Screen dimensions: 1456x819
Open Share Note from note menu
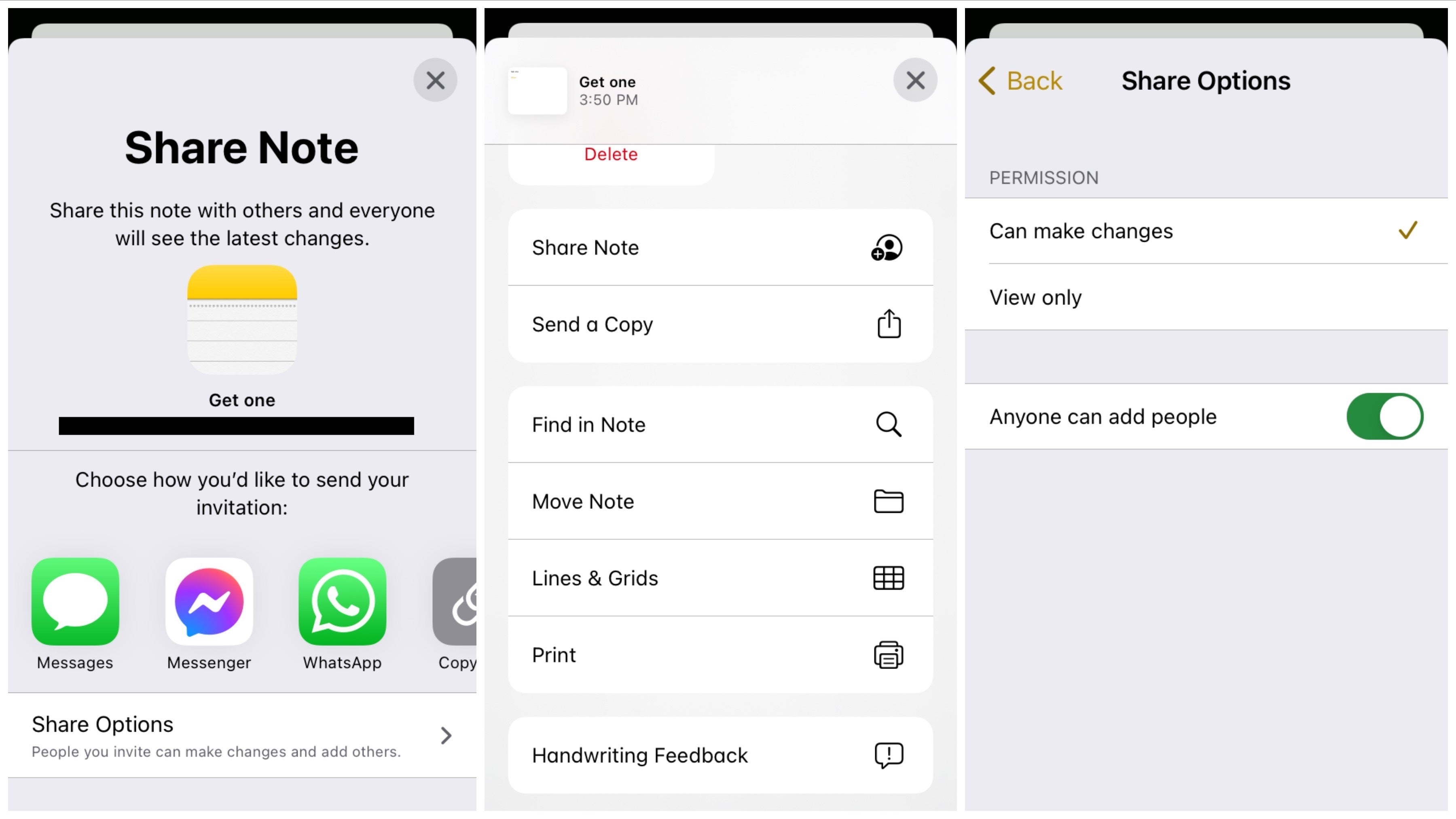click(x=715, y=247)
